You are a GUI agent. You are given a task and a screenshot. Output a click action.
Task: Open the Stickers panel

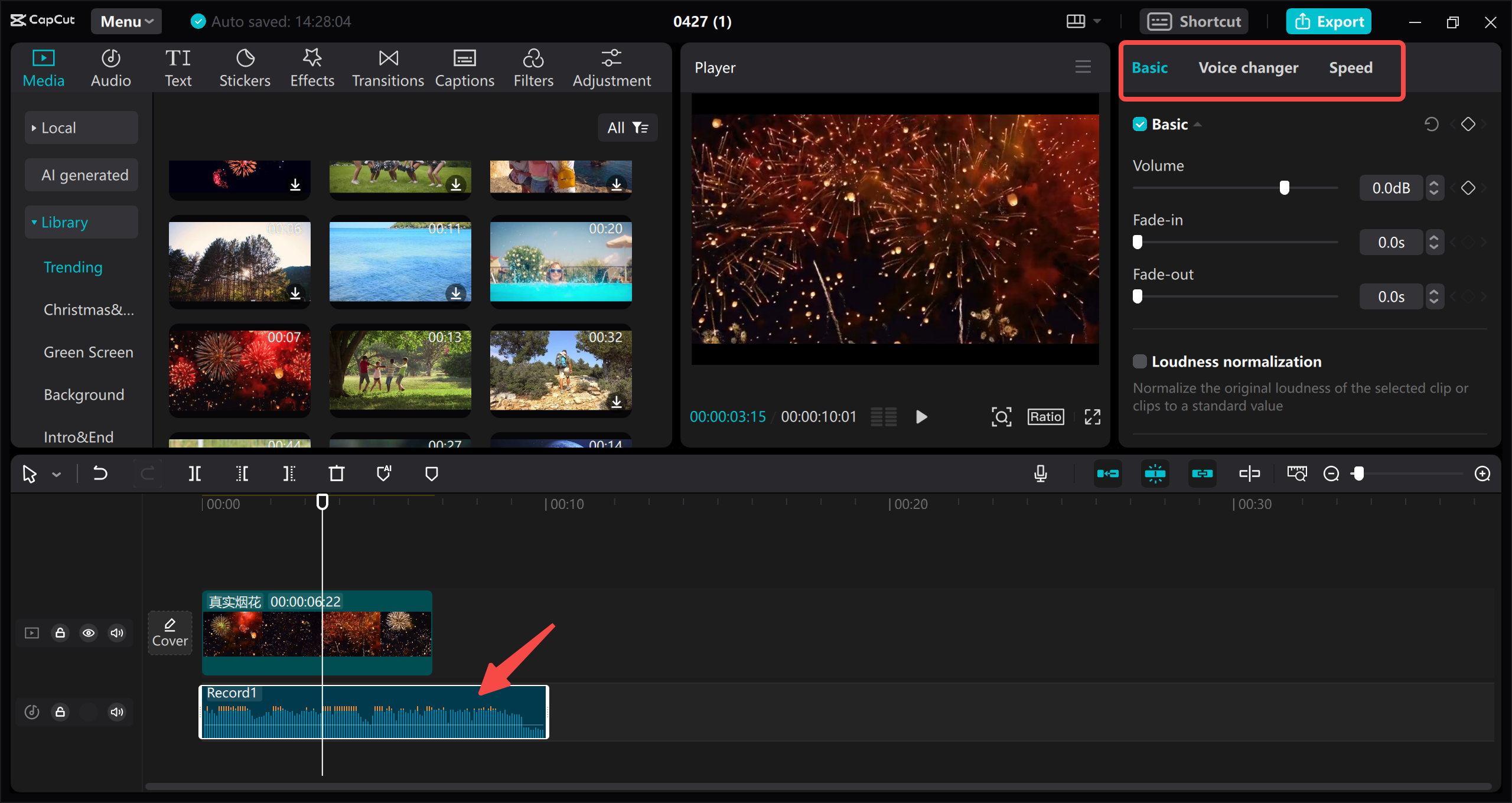(245, 68)
